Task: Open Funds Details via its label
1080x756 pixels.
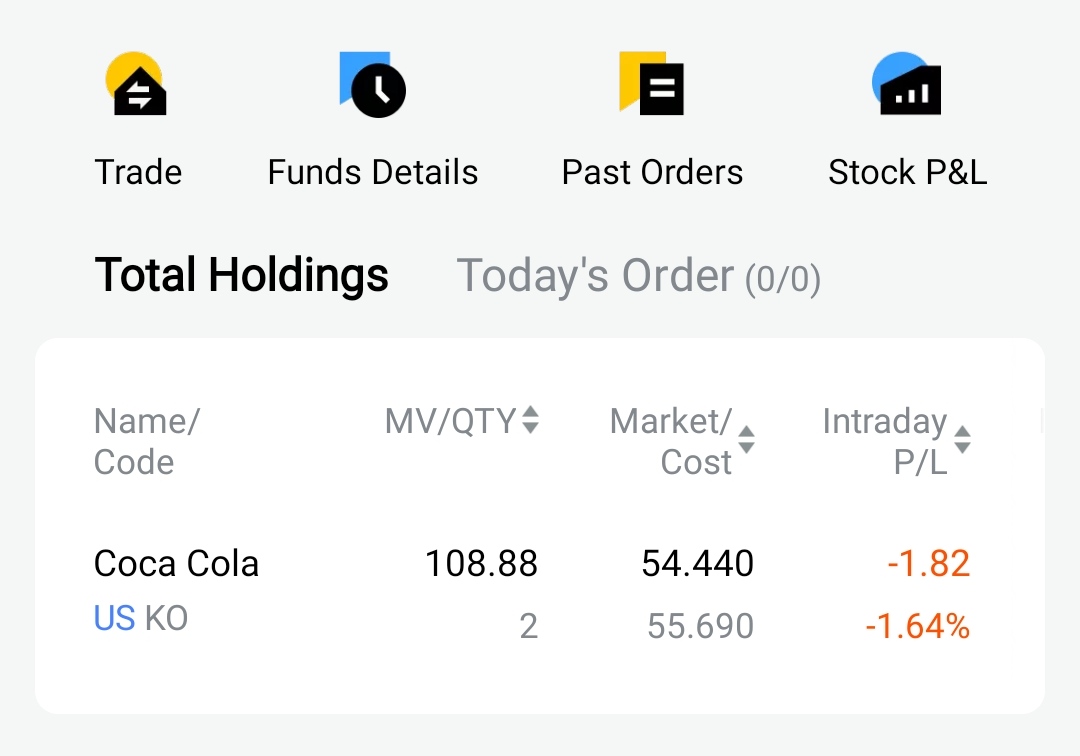Action: pyautogui.click(x=373, y=172)
